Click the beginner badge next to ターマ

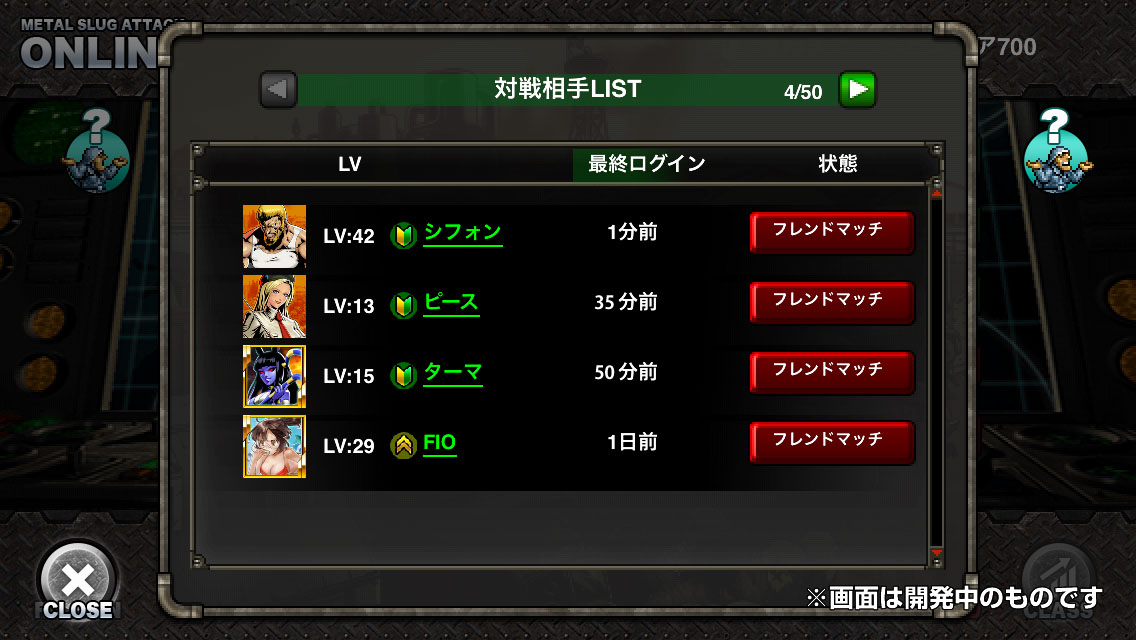404,375
